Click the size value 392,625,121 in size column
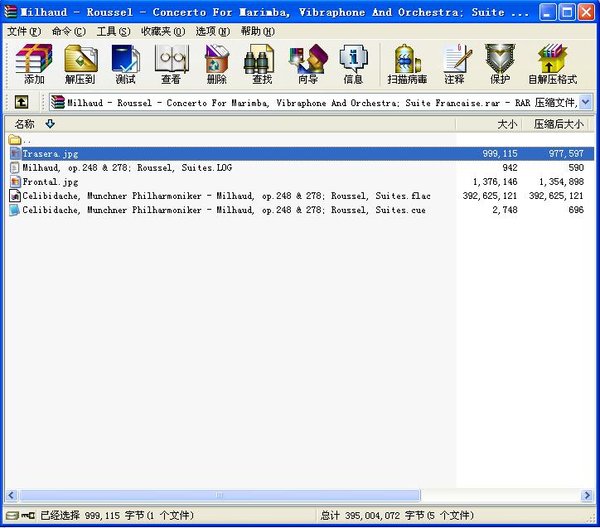Viewport: 600px width, 528px height. pos(490,196)
